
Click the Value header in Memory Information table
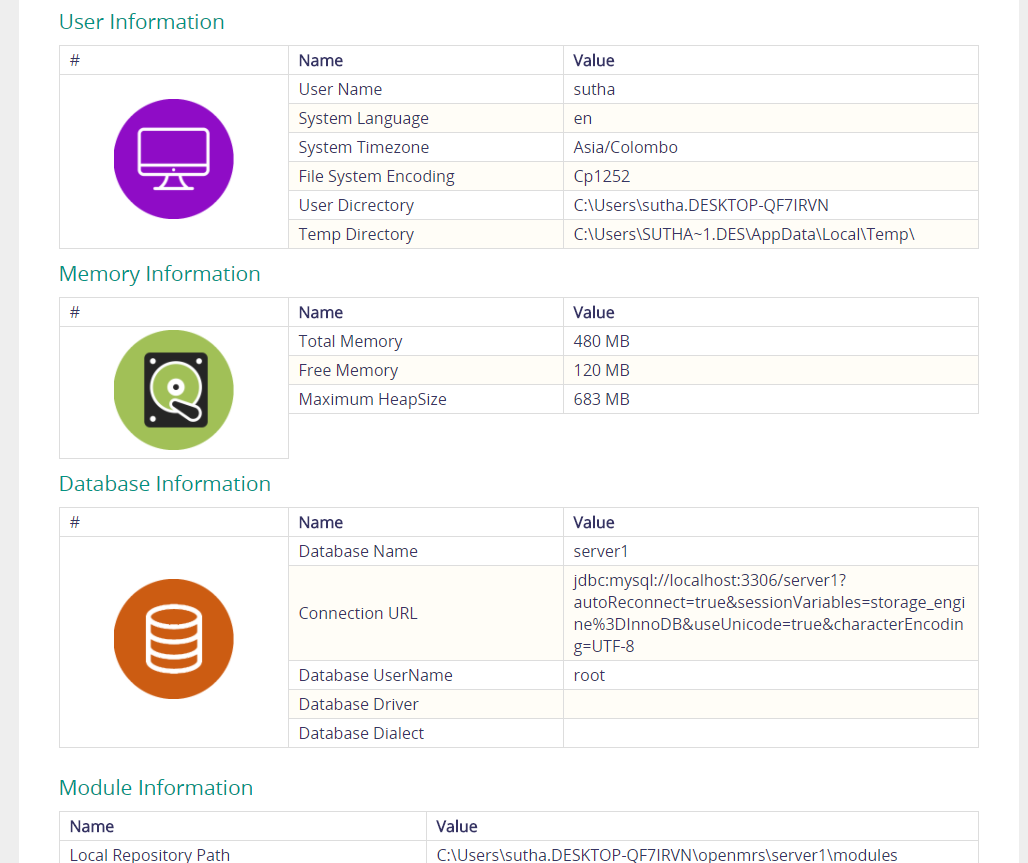point(594,312)
